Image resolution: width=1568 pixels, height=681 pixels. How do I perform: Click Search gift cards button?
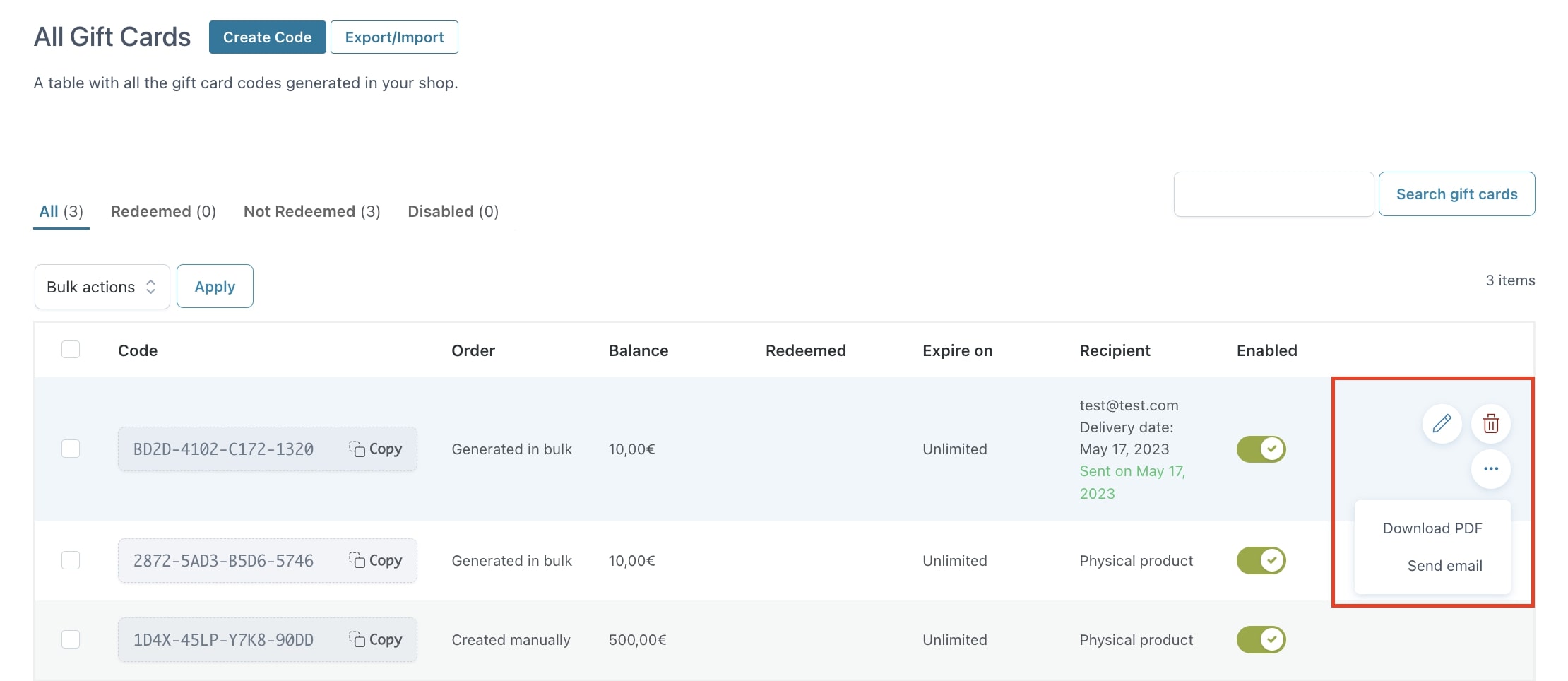1456,194
